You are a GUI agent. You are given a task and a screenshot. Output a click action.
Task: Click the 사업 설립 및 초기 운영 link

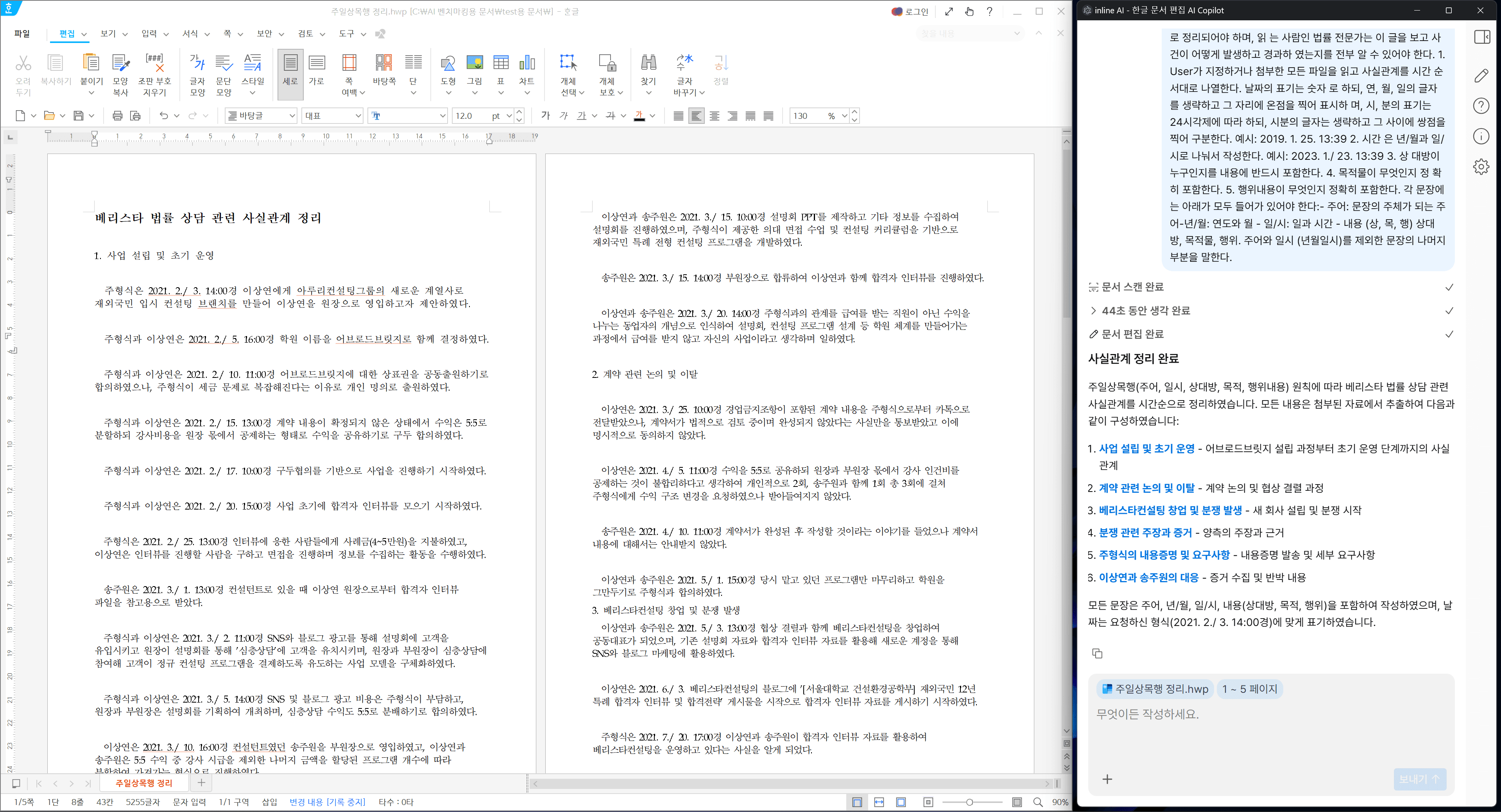[x=1146, y=449]
